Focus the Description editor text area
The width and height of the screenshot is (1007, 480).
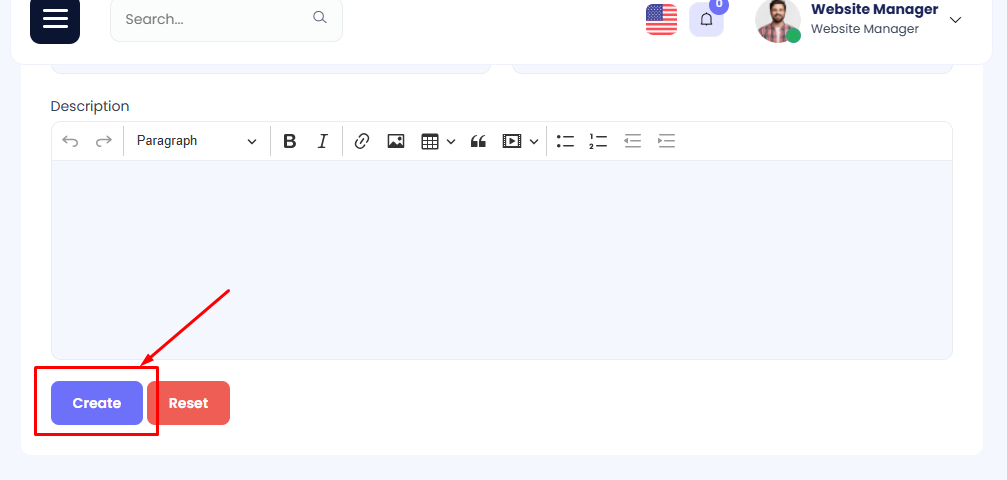pyautogui.click(x=502, y=260)
